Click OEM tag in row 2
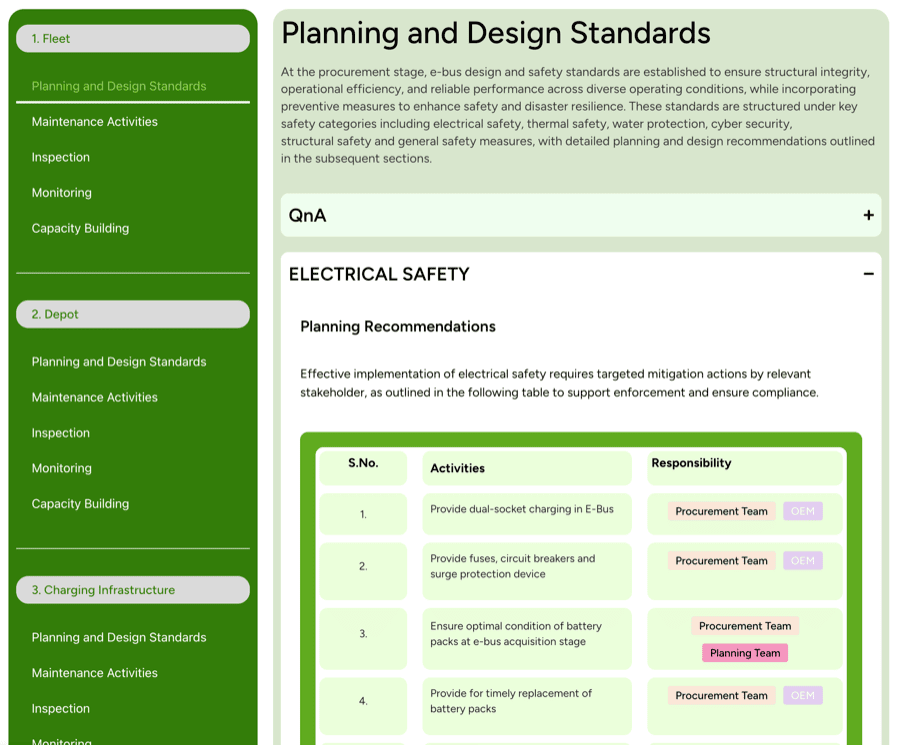 (802, 561)
